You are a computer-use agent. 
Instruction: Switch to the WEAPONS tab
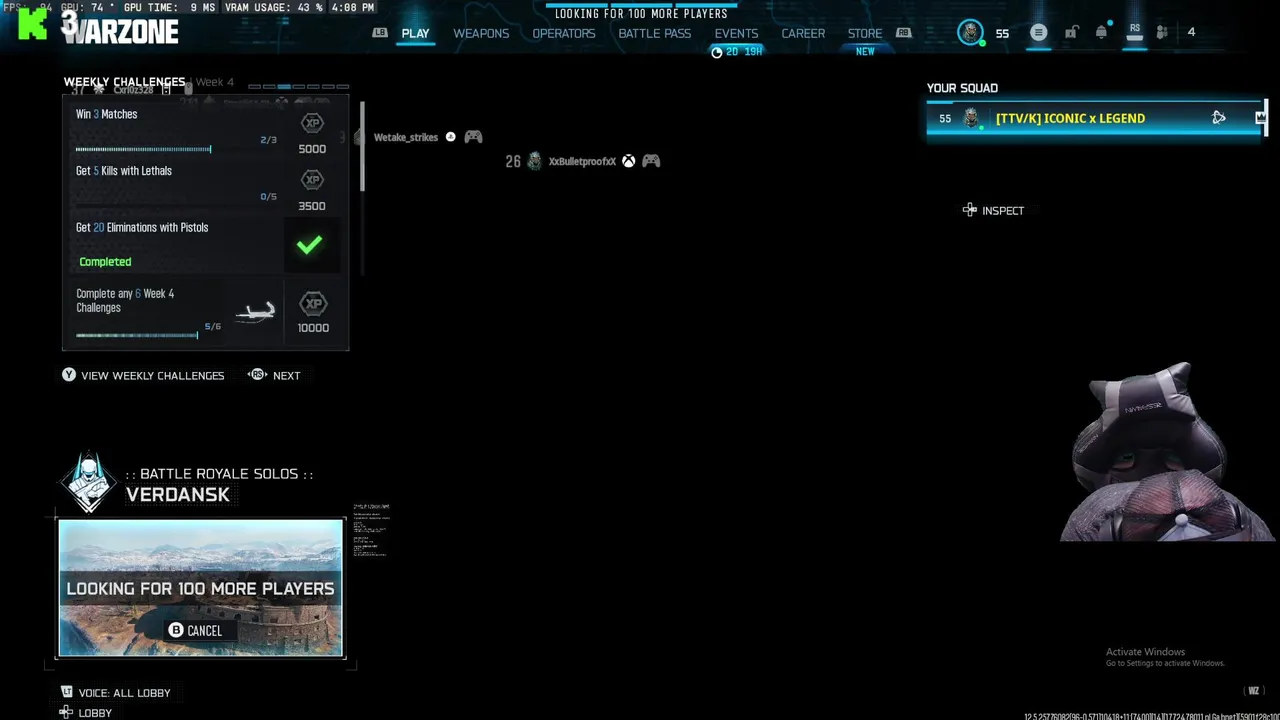click(x=481, y=33)
